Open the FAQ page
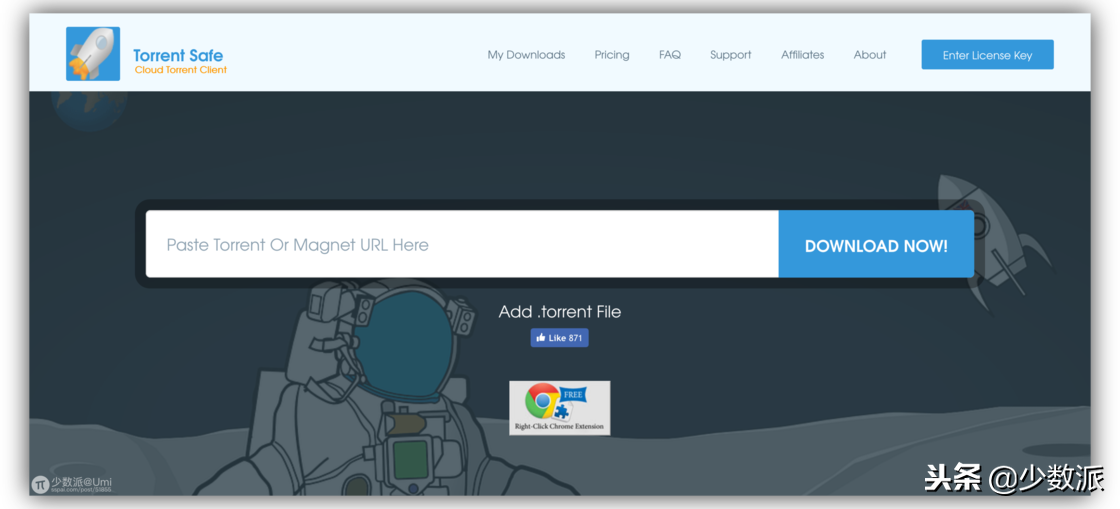 point(670,55)
